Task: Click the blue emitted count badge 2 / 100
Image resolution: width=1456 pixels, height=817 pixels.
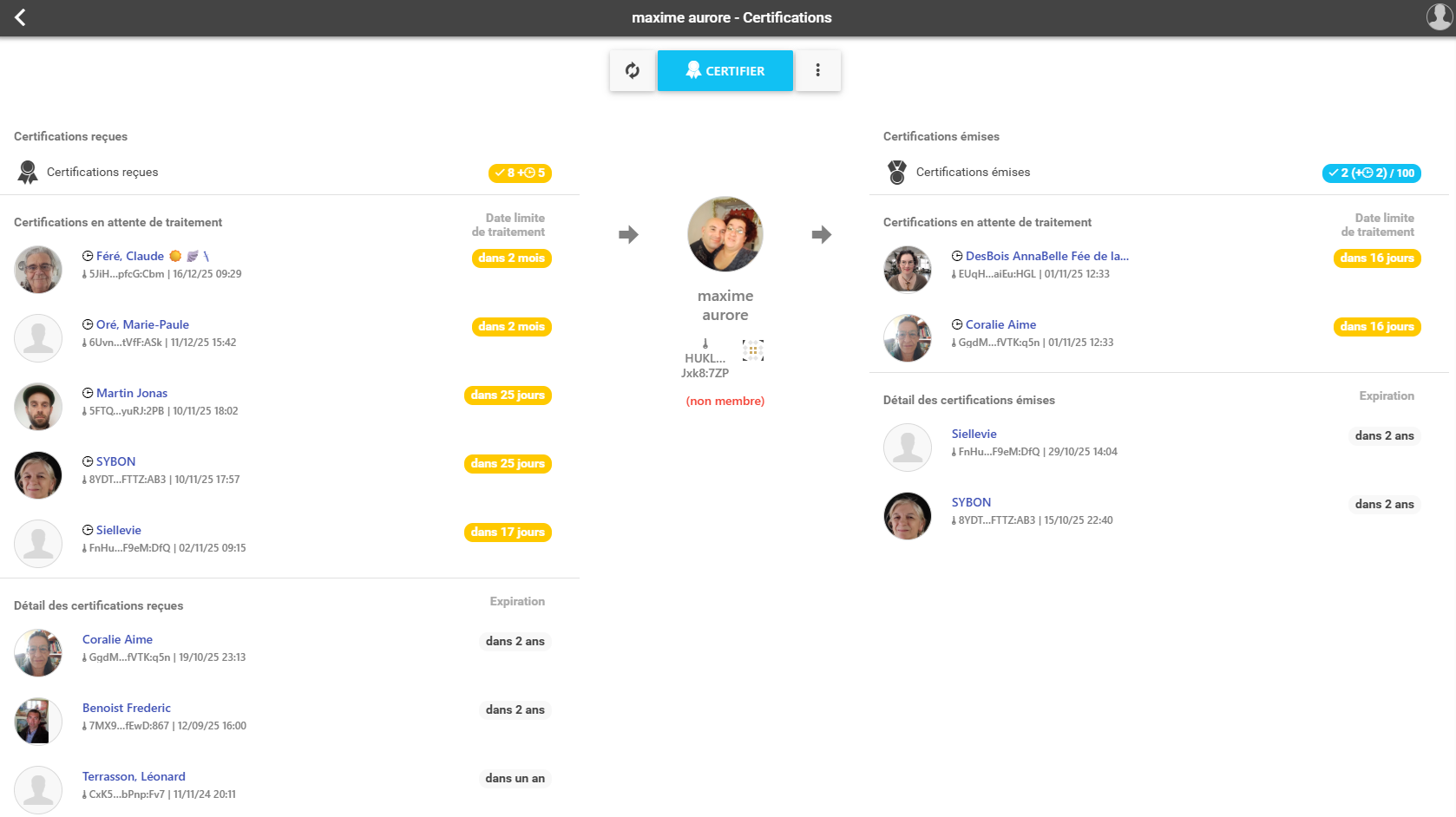Action: tap(1371, 173)
